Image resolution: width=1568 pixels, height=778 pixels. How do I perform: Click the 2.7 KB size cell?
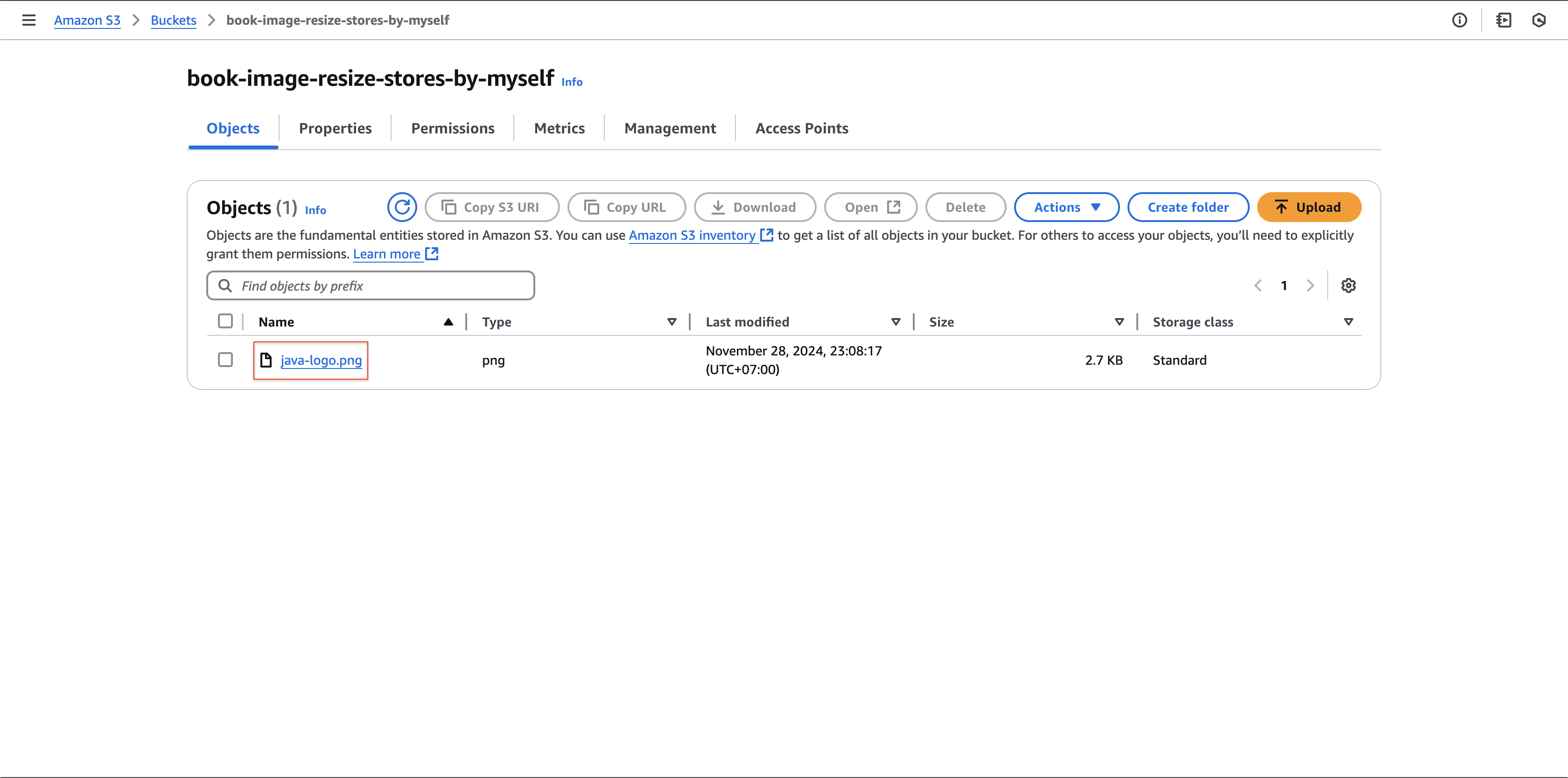(x=1104, y=360)
